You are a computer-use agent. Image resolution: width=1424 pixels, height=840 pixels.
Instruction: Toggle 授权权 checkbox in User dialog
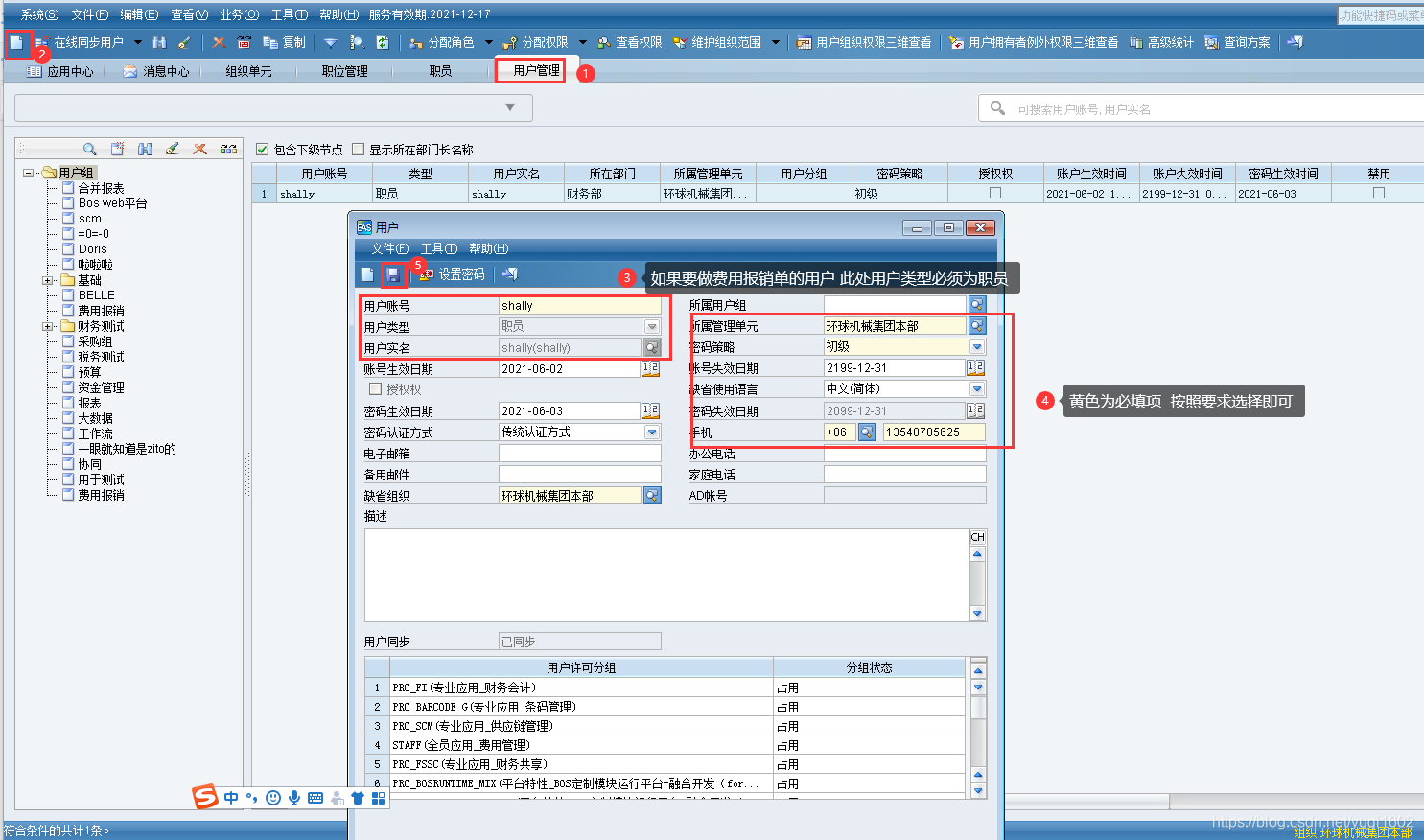point(376,389)
